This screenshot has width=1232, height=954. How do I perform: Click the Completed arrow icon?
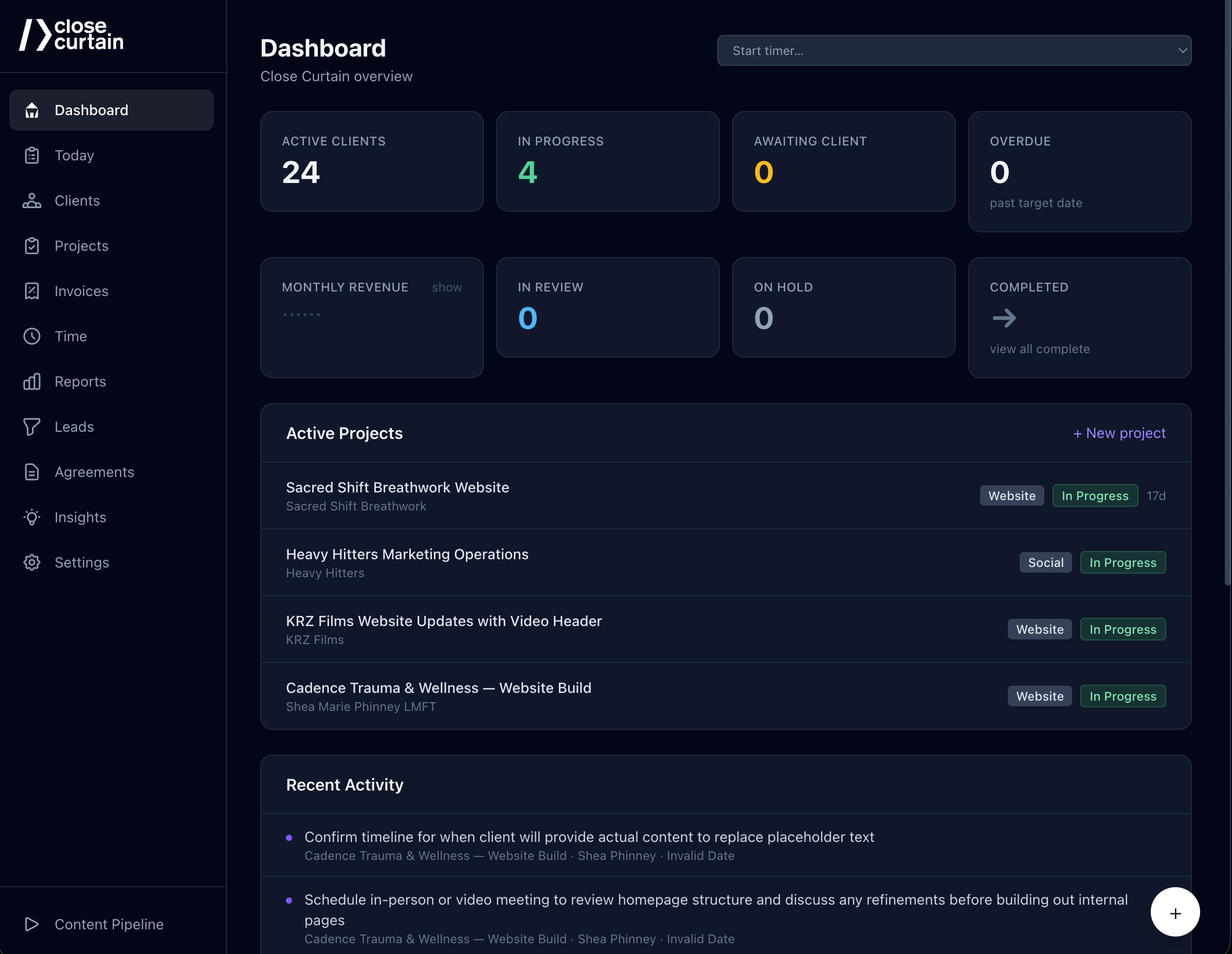(x=1004, y=318)
